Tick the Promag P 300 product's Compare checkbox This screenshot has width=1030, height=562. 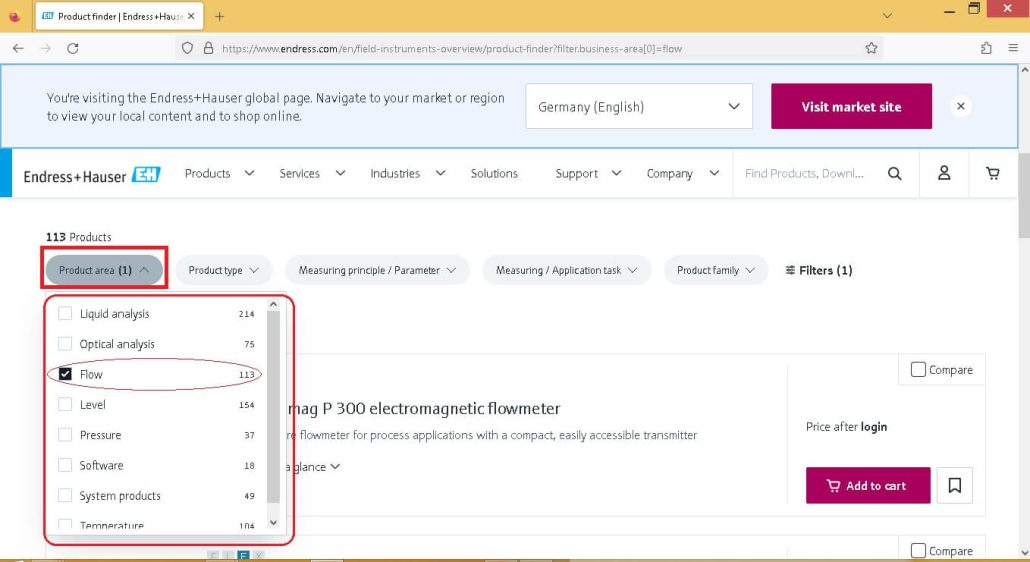coord(918,370)
